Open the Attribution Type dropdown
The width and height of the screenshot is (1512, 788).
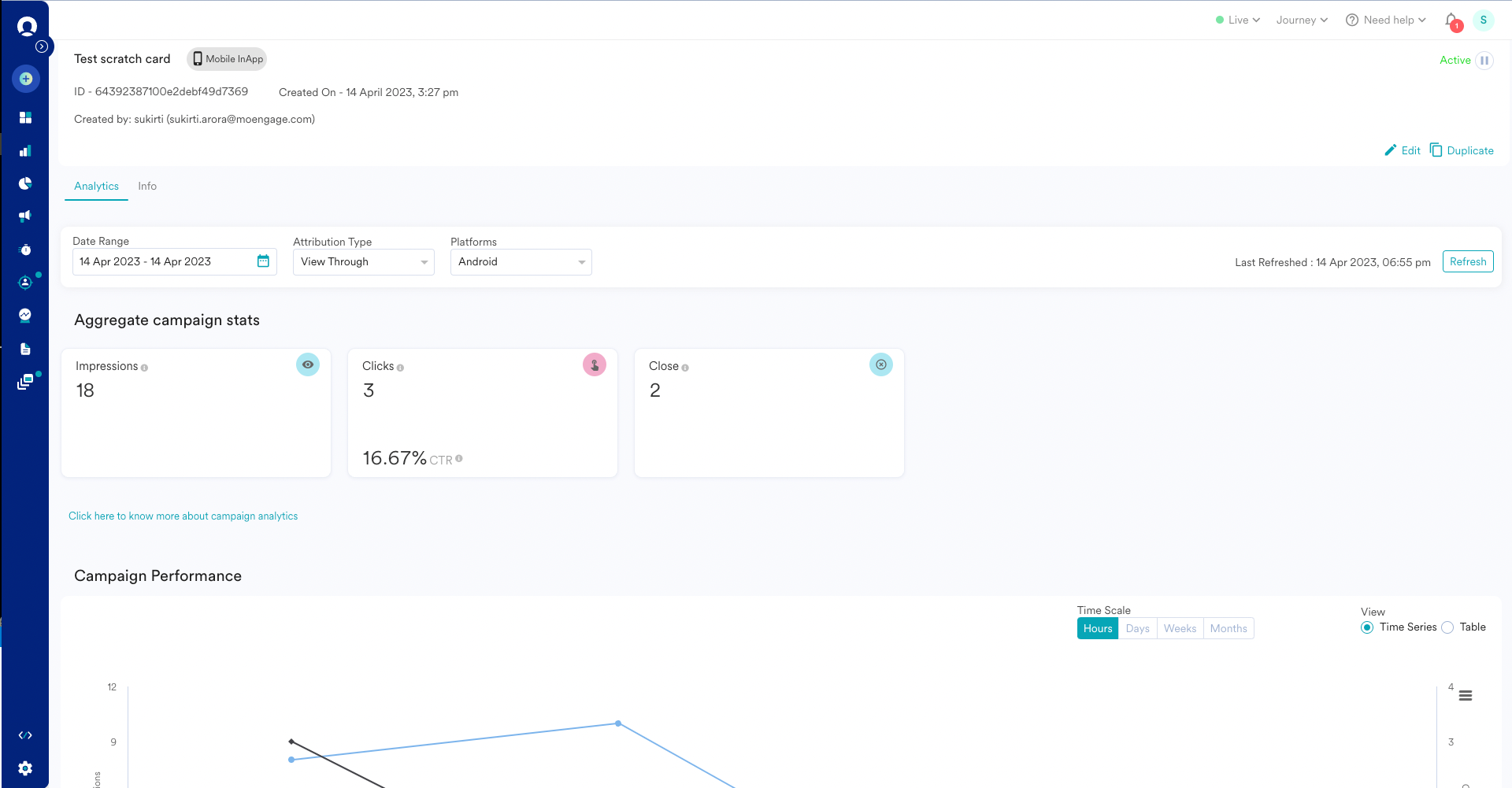coord(363,262)
